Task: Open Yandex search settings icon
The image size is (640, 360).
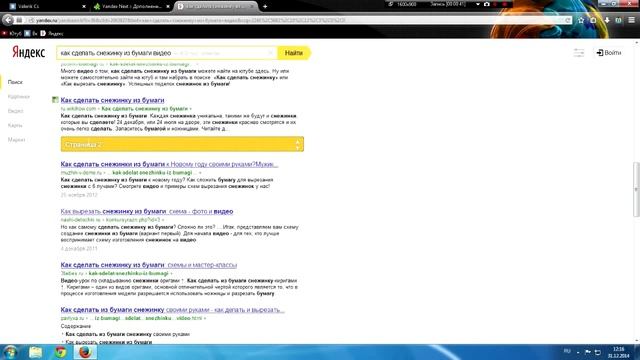Action: (x=579, y=53)
